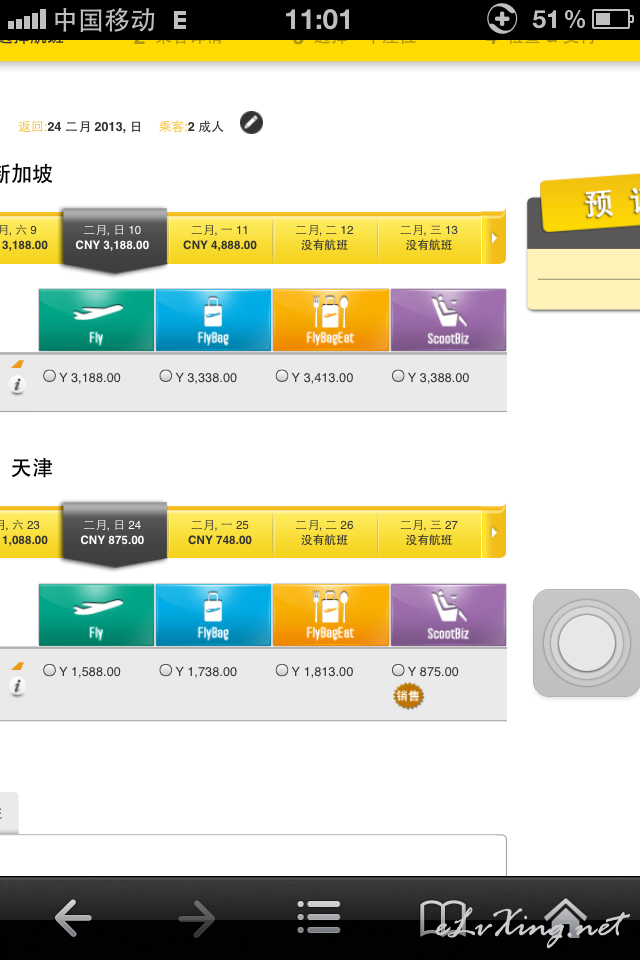Viewport: 640px width, 960px height.
Task: Tap passengers 2 成人 text
Action: [x=206, y=127]
